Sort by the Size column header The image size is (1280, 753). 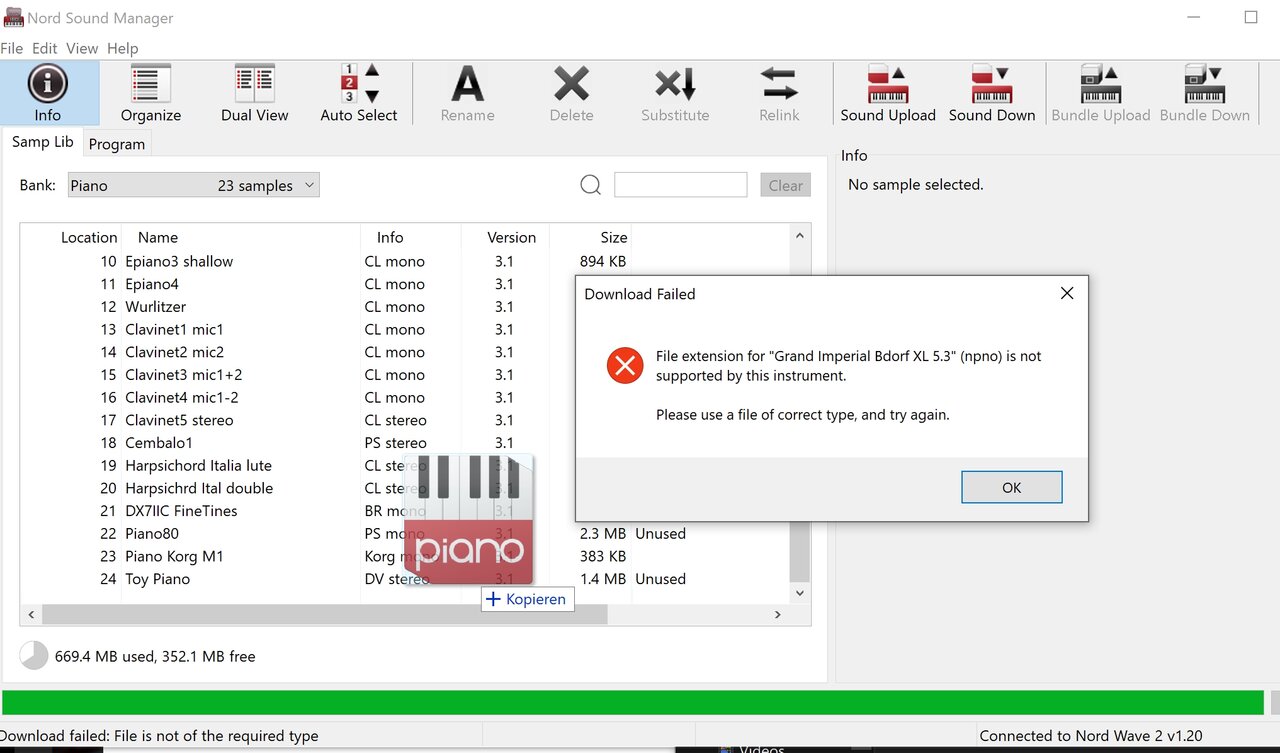(x=614, y=237)
